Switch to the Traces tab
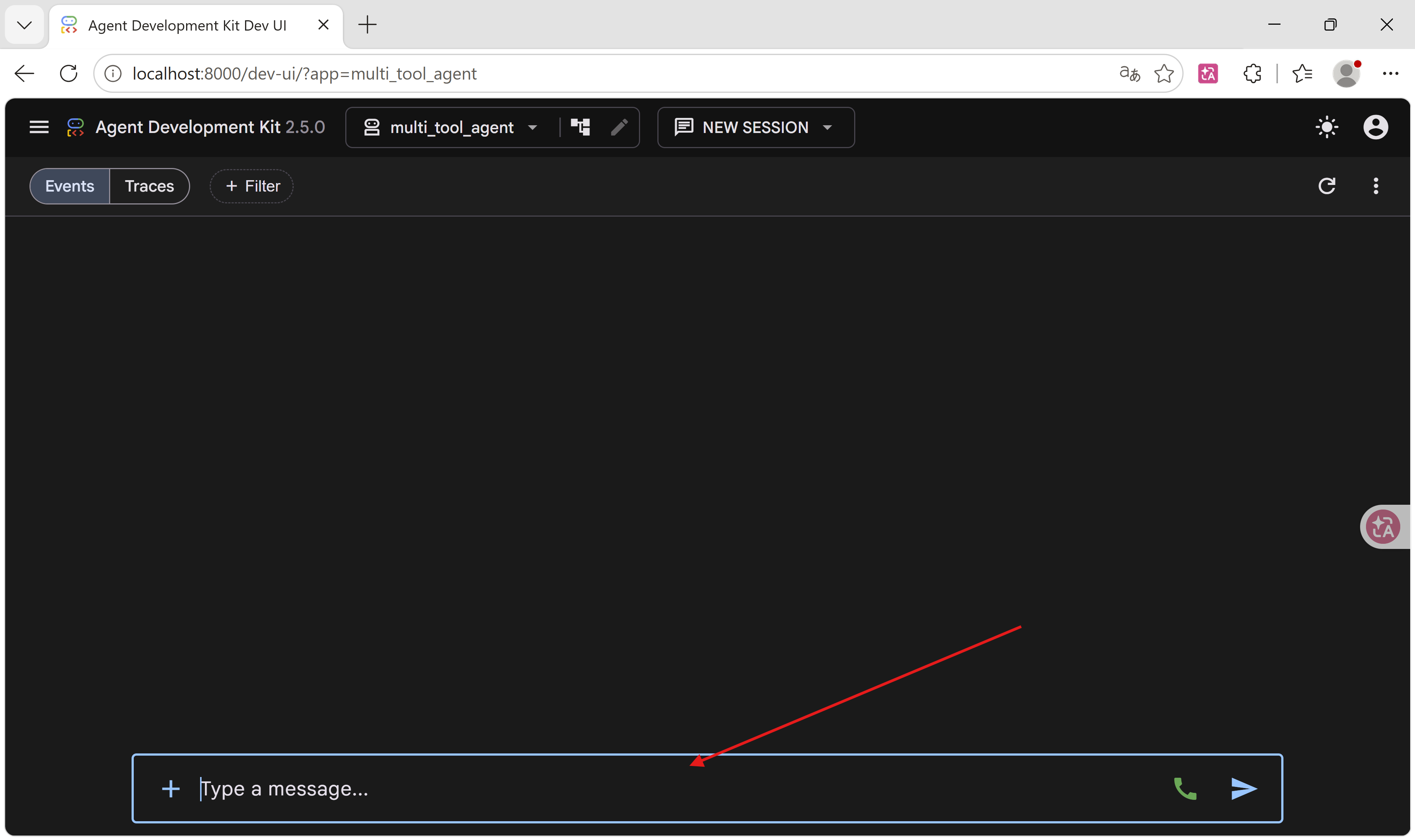Viewport: 1415px width, 840px height. 150,186
